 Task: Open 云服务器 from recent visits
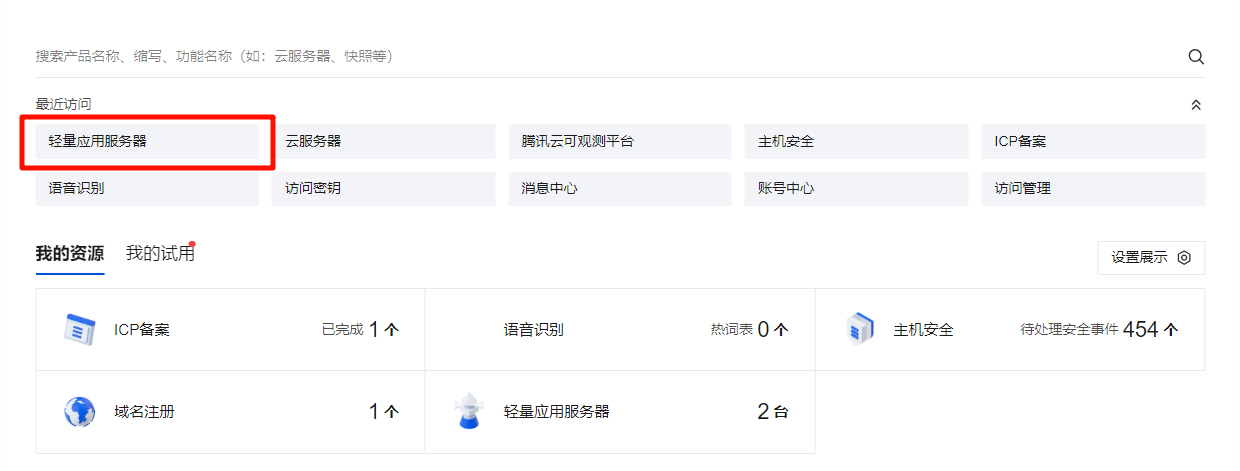[383, 142]
